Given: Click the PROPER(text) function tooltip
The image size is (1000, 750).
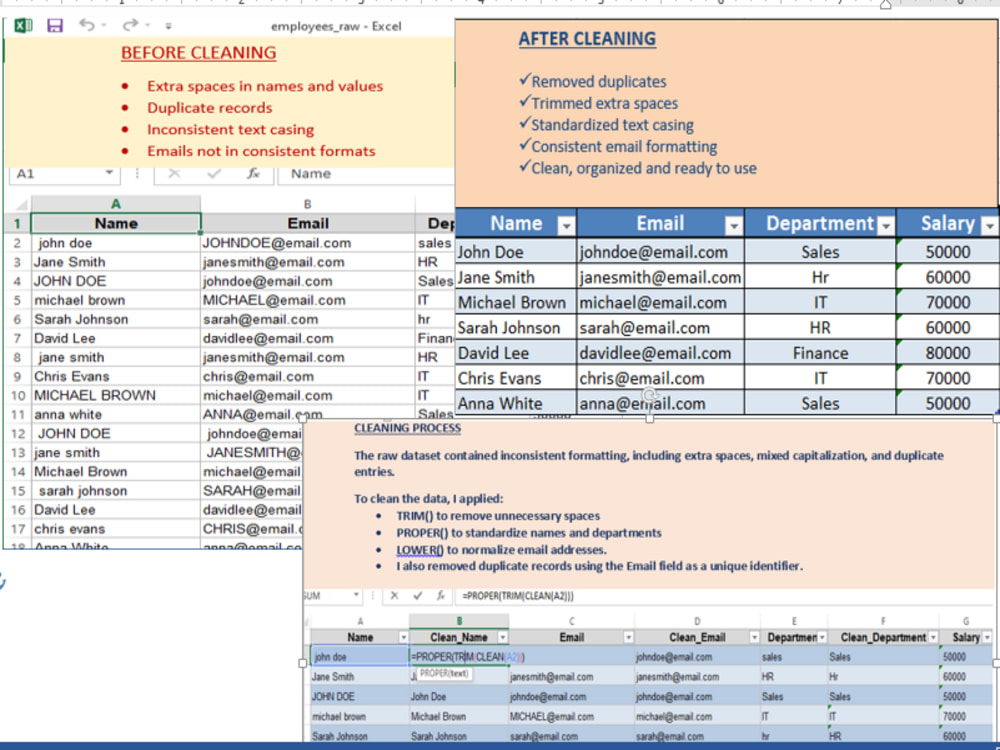Looking at the screenshot, I should point(445,673).
